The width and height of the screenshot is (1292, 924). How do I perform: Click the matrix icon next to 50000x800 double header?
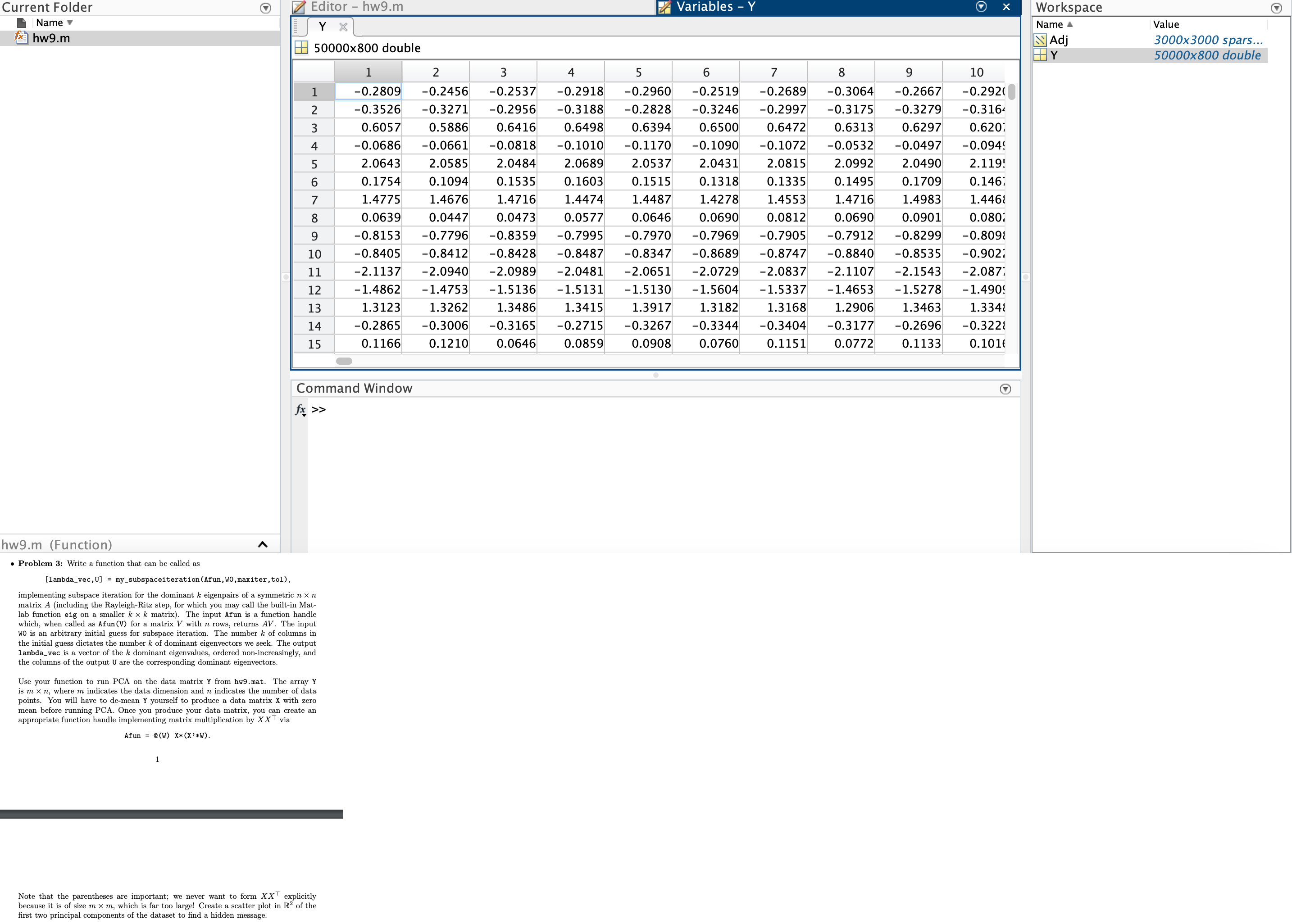[x=301, y=48]
